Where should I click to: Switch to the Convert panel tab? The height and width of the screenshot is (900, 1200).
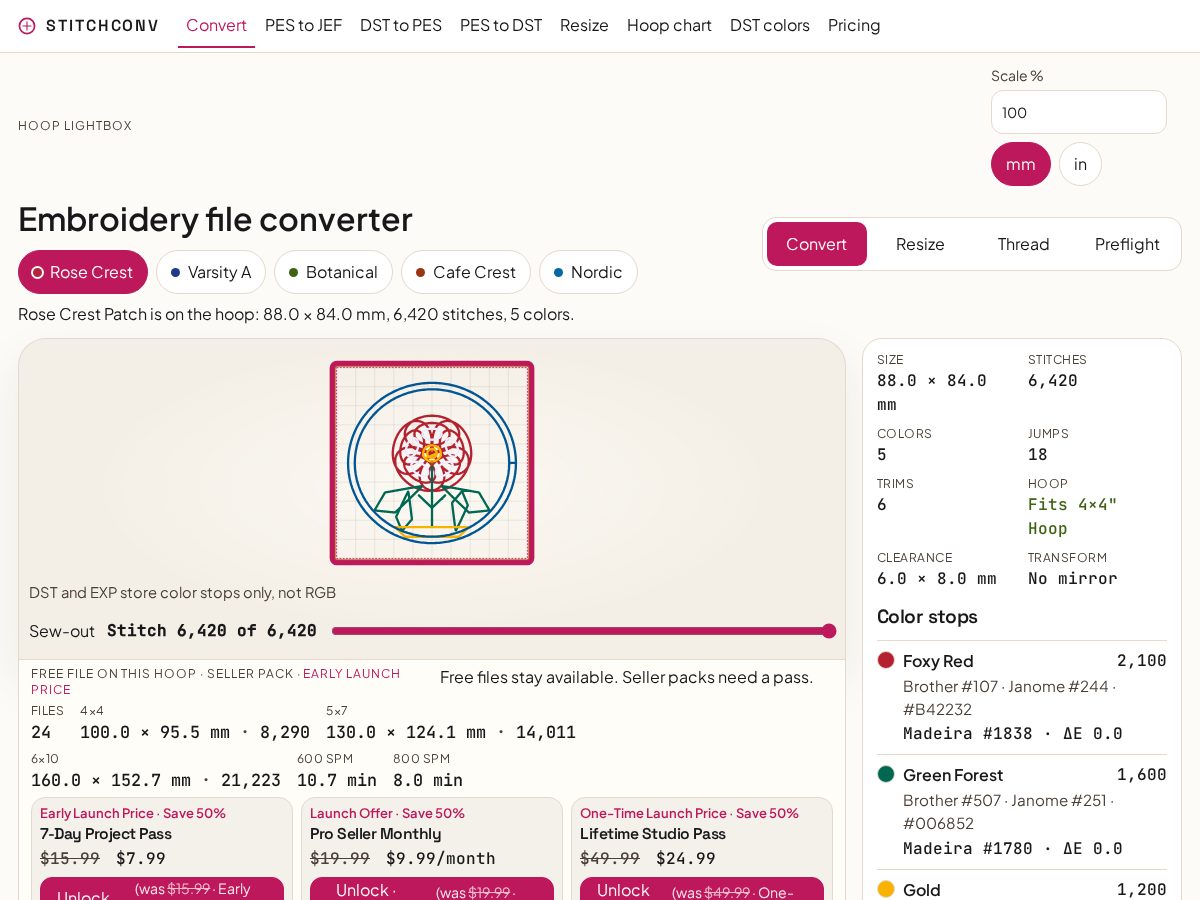pos(817,244)
